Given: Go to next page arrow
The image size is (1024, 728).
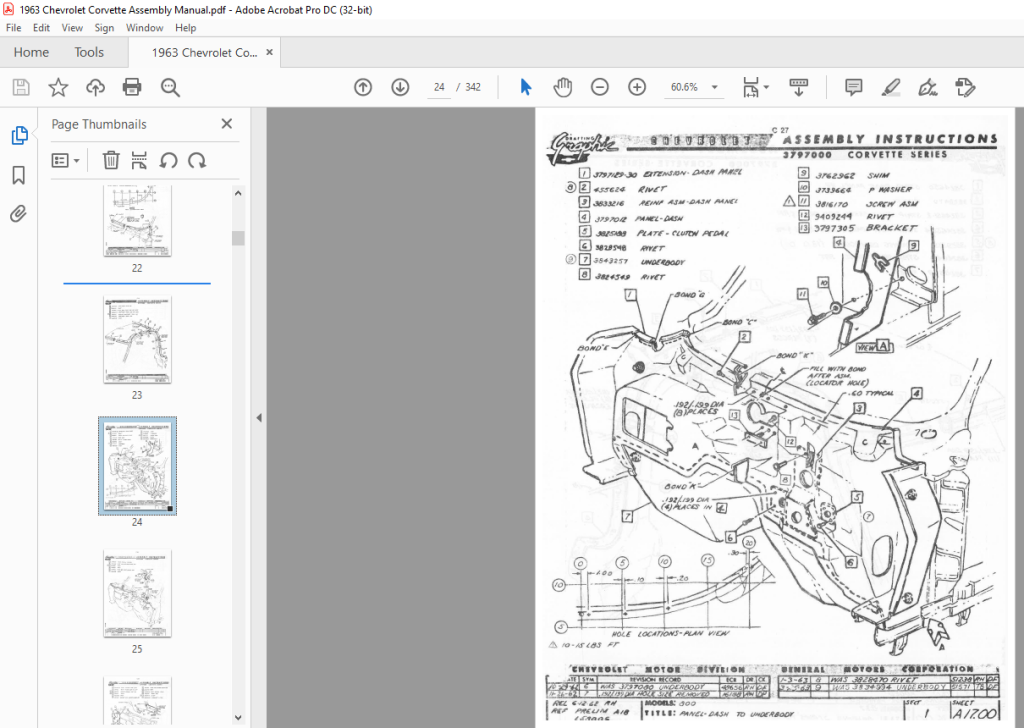Looking at the screenshot, I should [400, 87].
